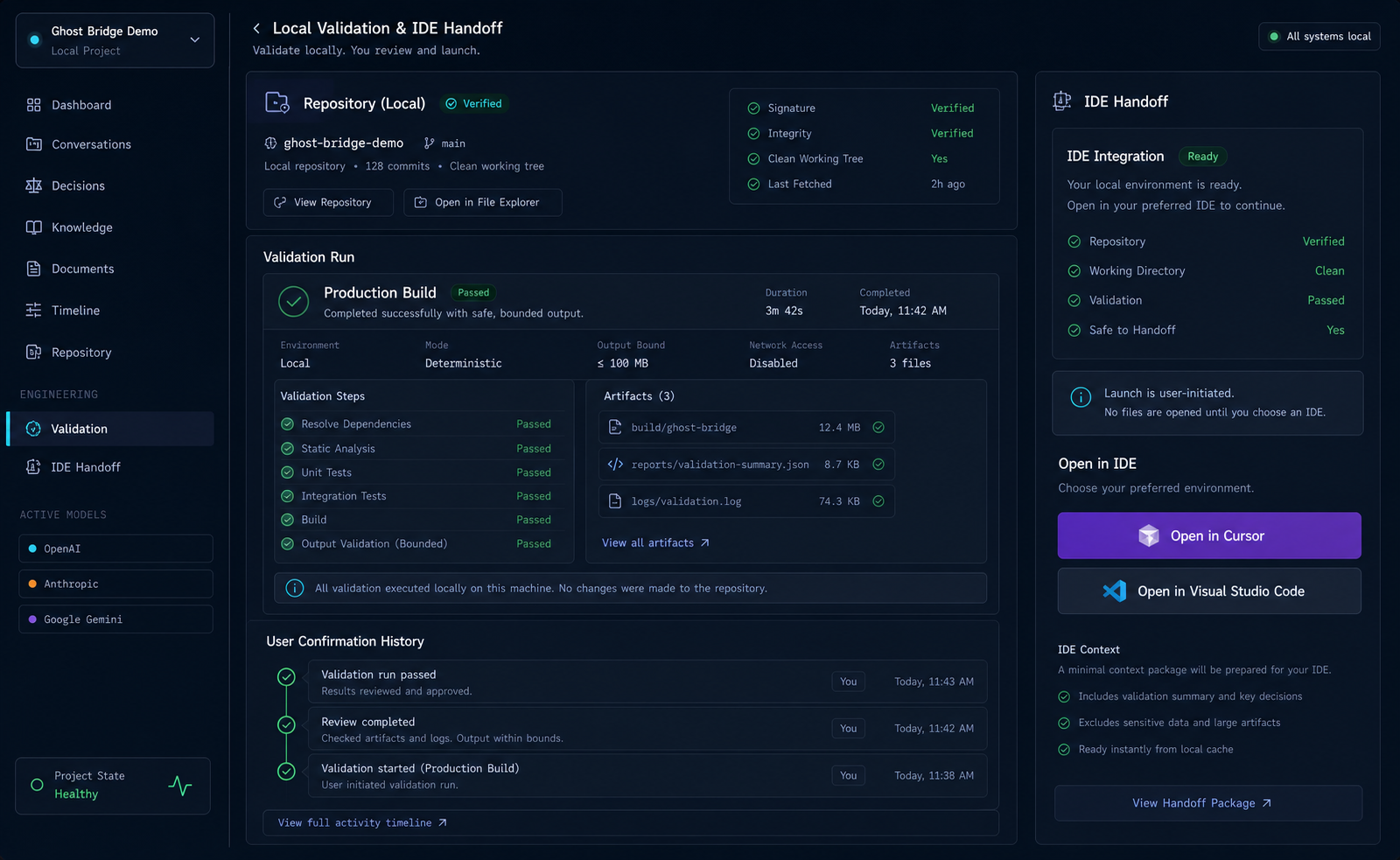Click the Decisions scales icon

click(x=33, y=185)
